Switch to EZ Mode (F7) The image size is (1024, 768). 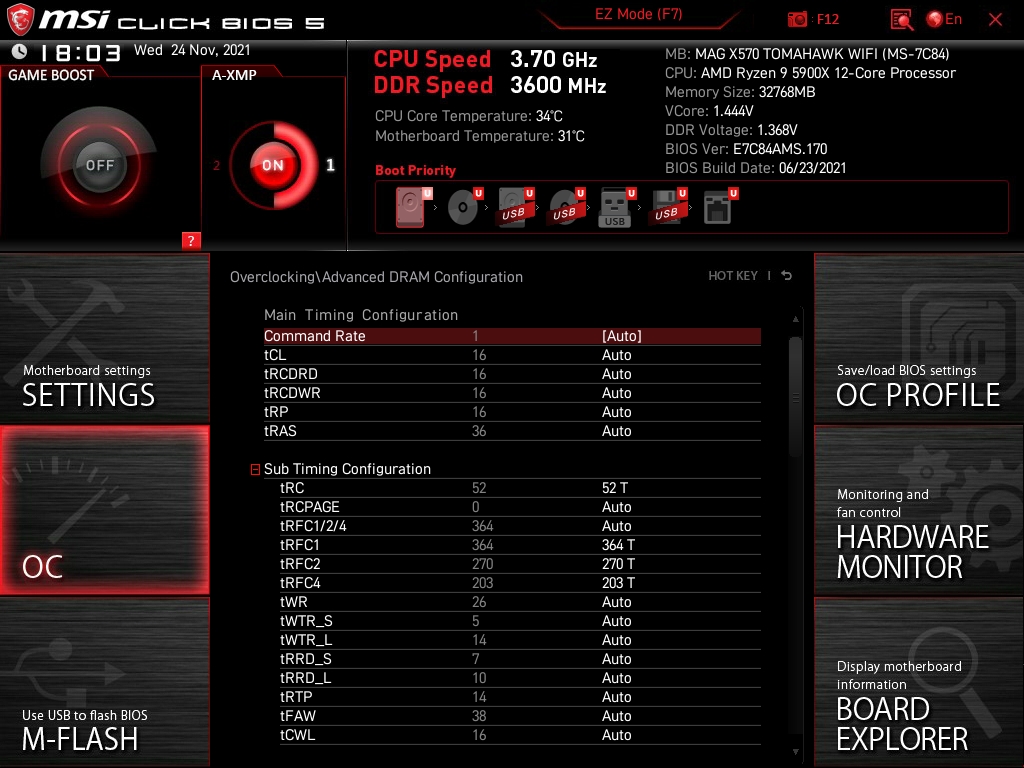639,14
